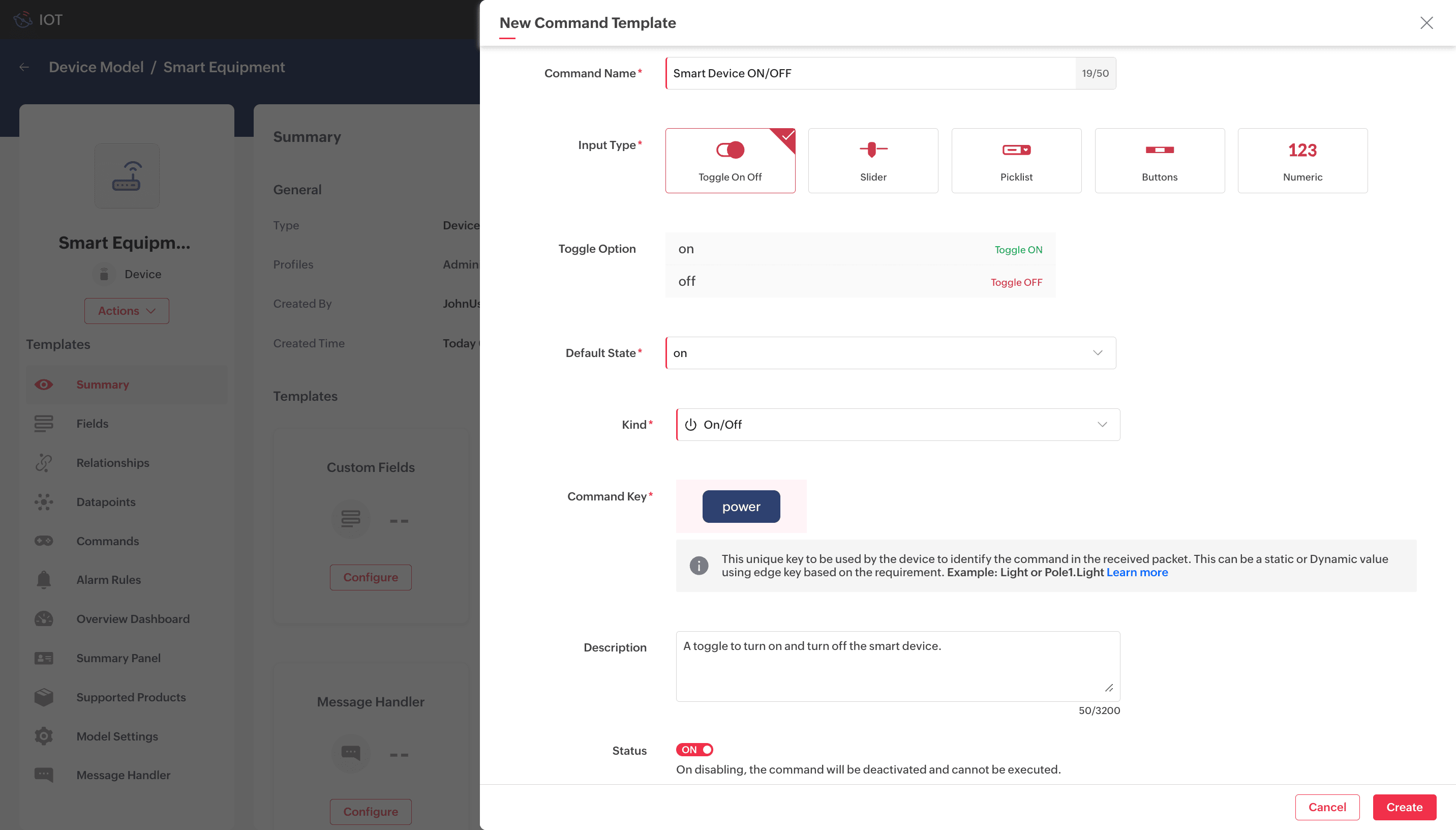
Task: Click the Message Handler card chat icon
Action: point(350,753)
